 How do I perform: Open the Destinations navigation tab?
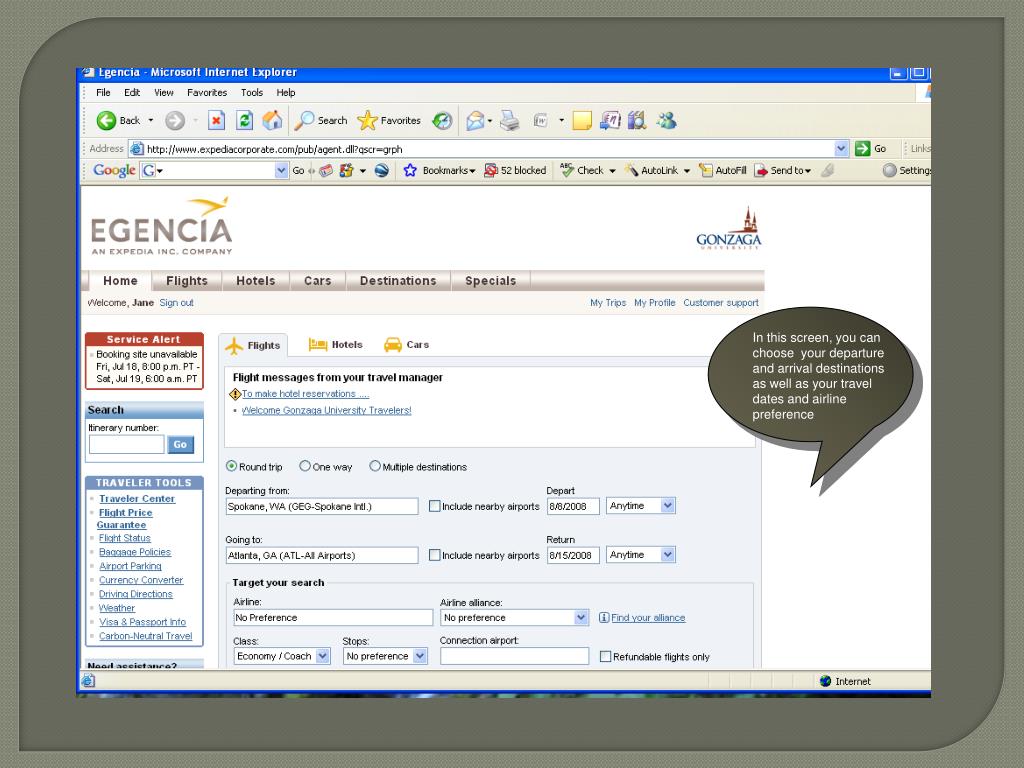click(398, 281)
